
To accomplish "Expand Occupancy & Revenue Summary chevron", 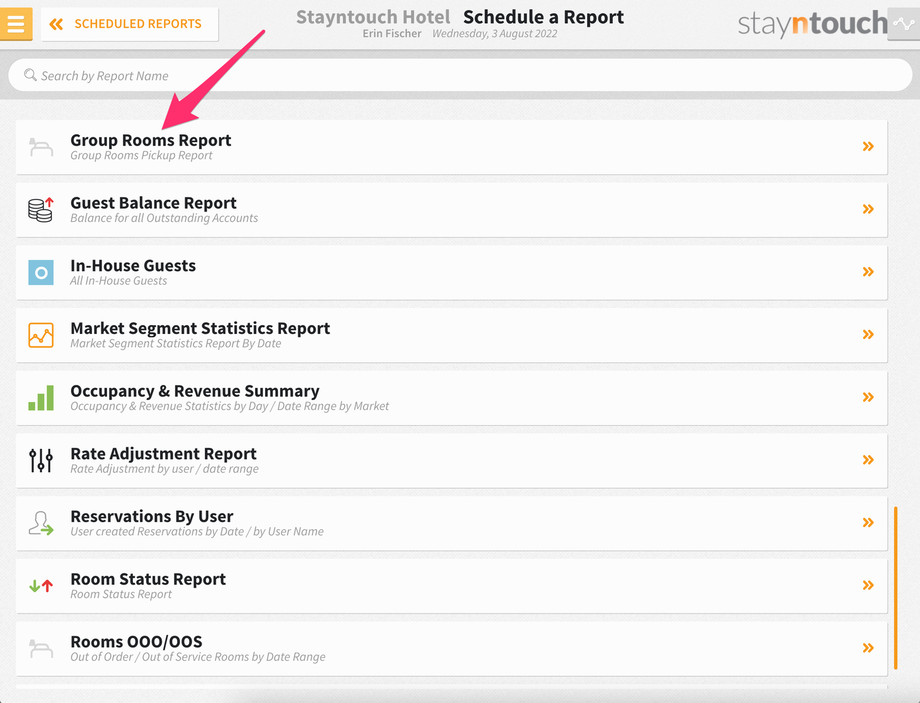I will coord(868,397).
